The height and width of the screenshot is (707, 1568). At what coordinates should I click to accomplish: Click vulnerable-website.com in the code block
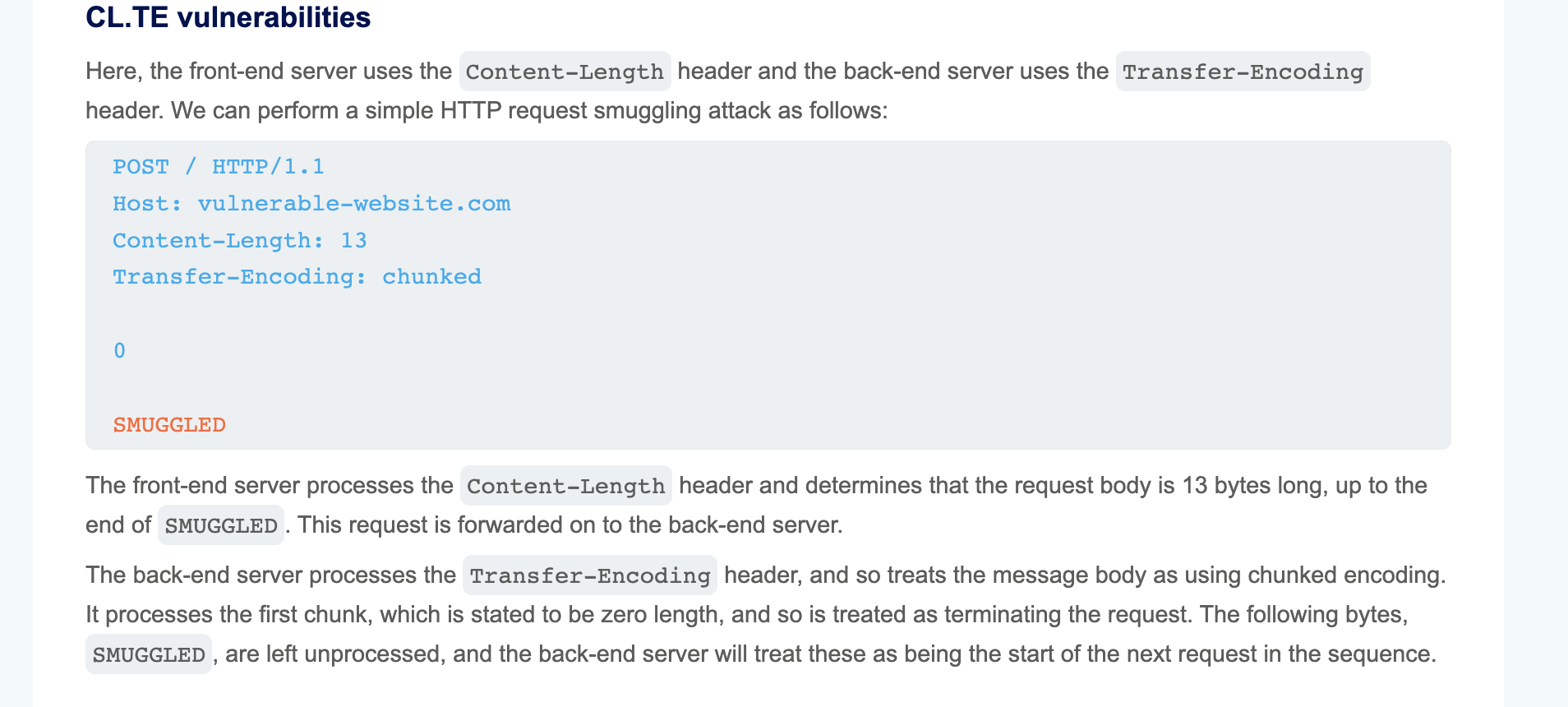(x=354, y=204)
